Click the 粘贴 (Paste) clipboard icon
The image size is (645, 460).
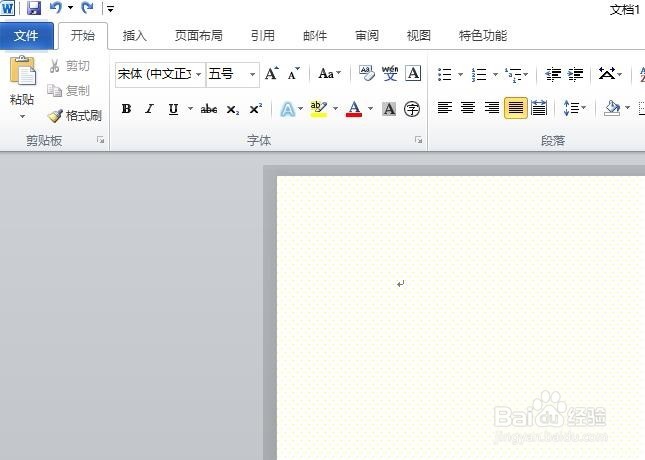click(x=22, y=71)
